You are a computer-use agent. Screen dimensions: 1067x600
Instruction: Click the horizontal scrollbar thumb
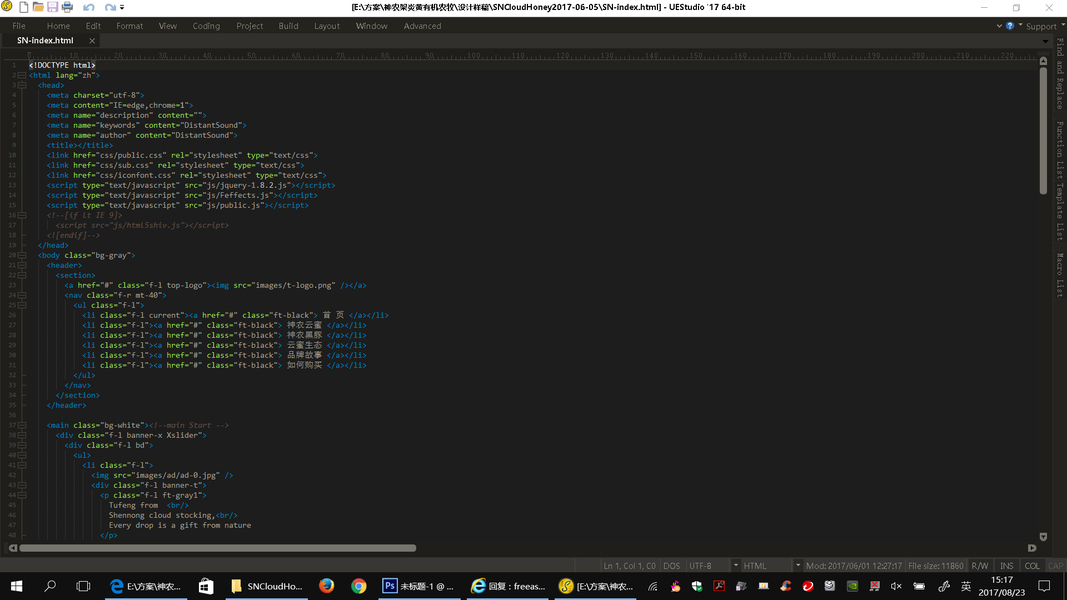pos(218,548)
